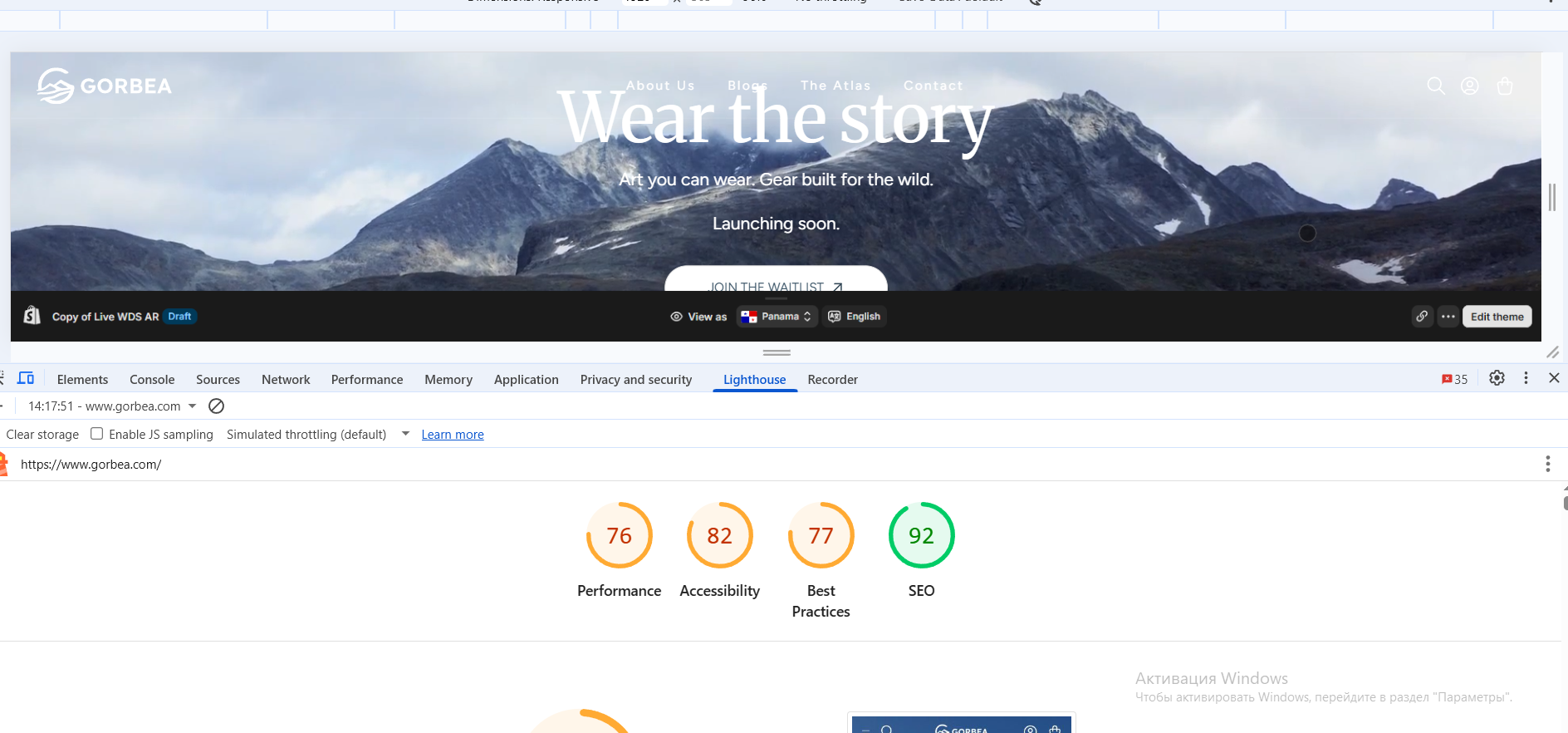Screen dimensions: 1568x733
Task: Open the Contact navigation link
Action: click(933, 86)
